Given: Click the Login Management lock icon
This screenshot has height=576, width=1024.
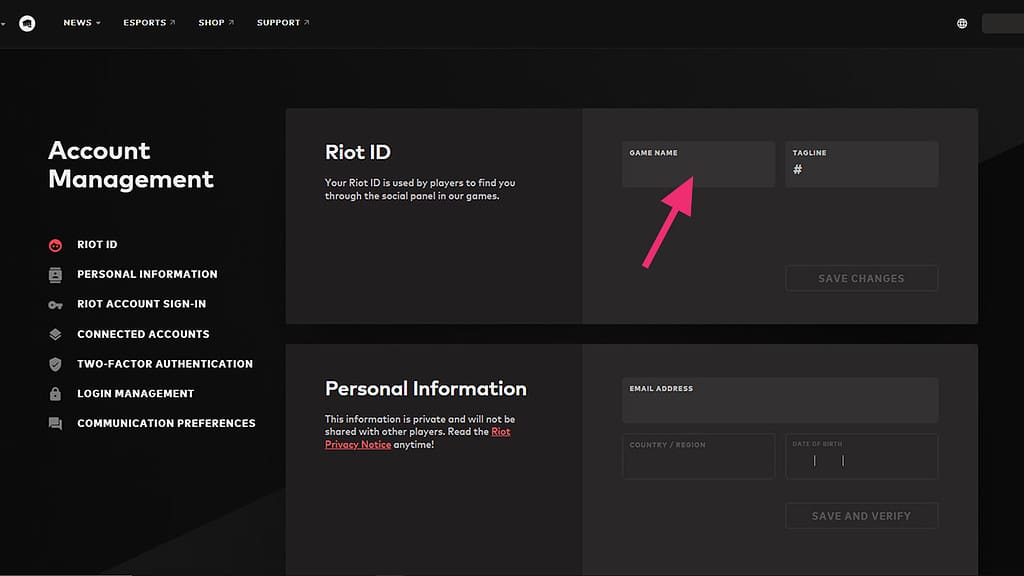Looking at the screenshot, I should tap(56, 394).
